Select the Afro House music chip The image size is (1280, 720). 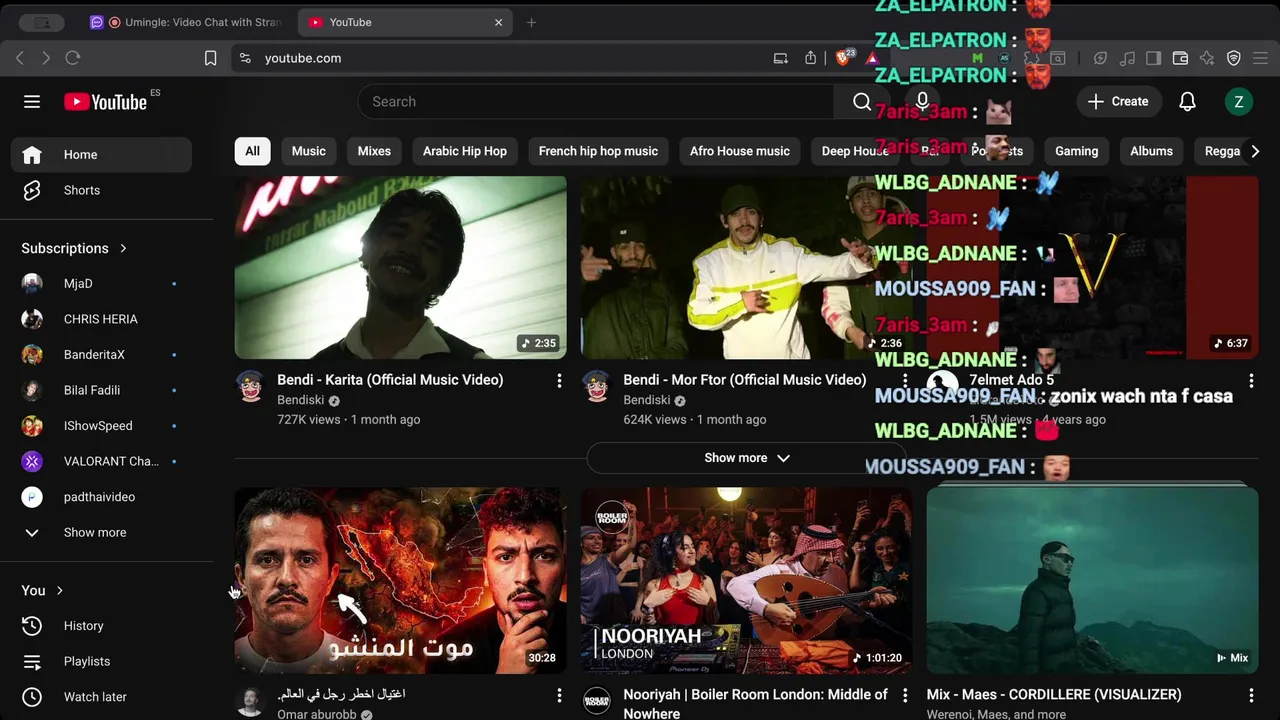(740, 151)
